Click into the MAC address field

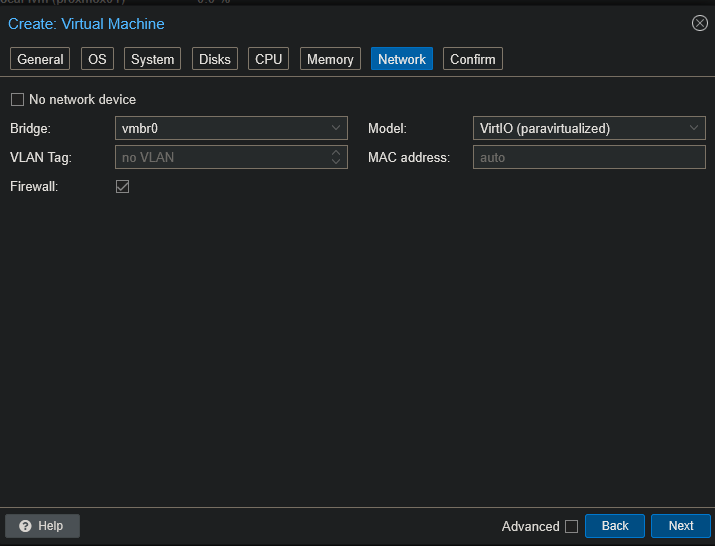[588, 157]
